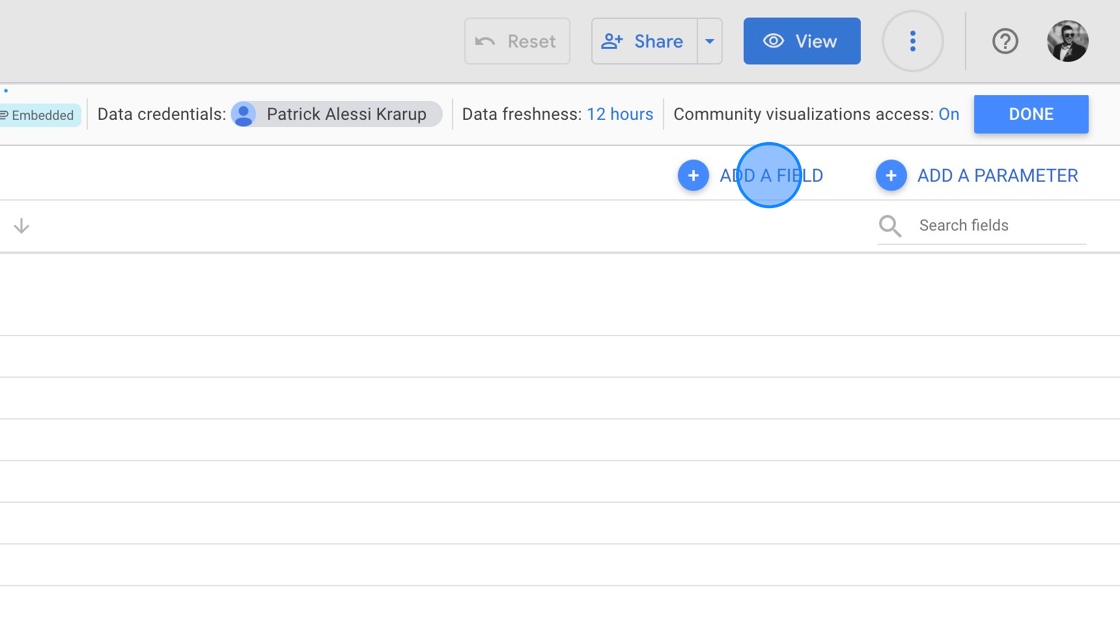The image size is (1120, 626).
Task: Click the person-add icon in Share
Action: [612, 41]
